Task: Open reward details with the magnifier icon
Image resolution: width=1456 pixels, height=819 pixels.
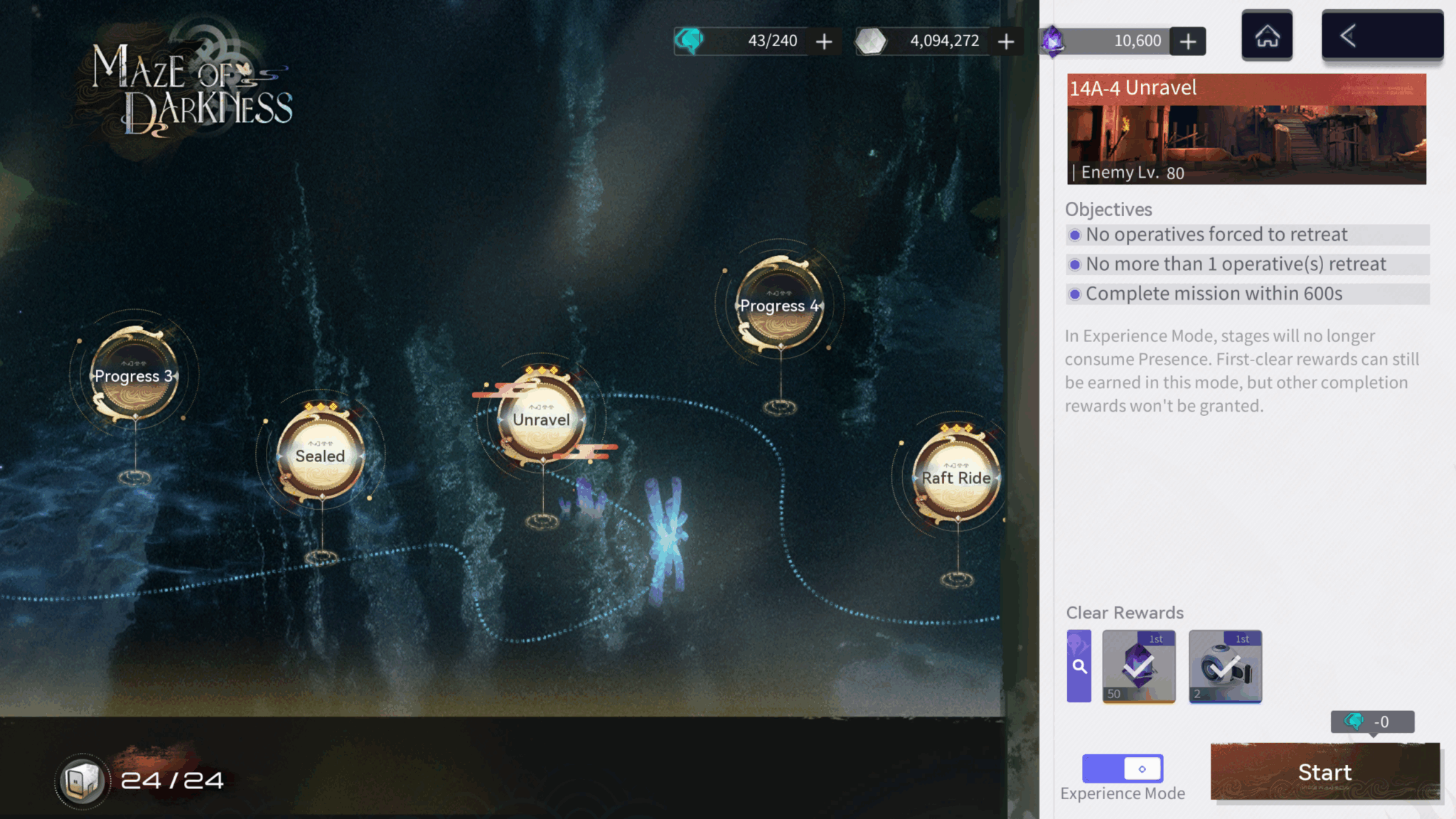Action: (x=1079, y=666)
